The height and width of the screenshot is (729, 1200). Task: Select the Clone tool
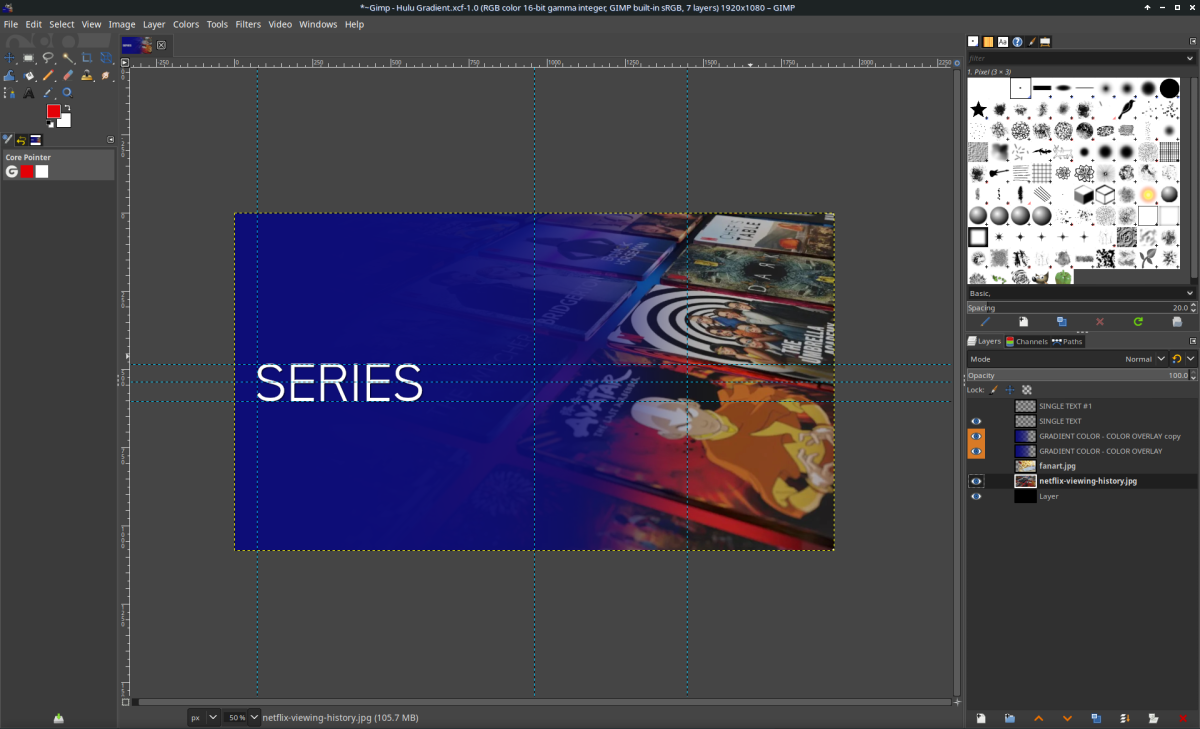click(86, 75)
